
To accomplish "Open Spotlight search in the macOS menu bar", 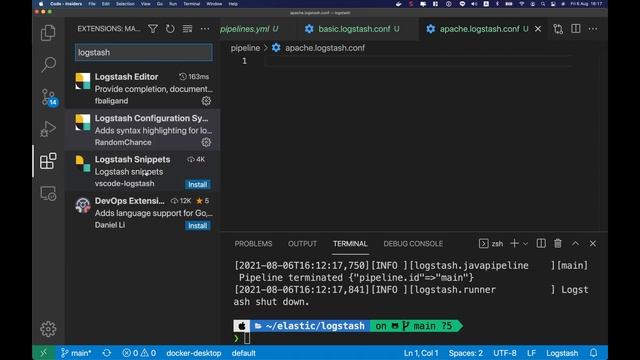I will (543, 4).
